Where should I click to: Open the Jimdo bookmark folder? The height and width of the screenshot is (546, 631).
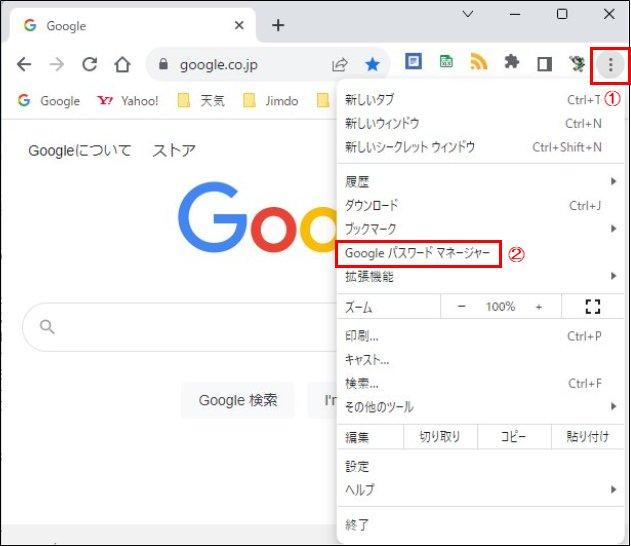pos(270,101)
